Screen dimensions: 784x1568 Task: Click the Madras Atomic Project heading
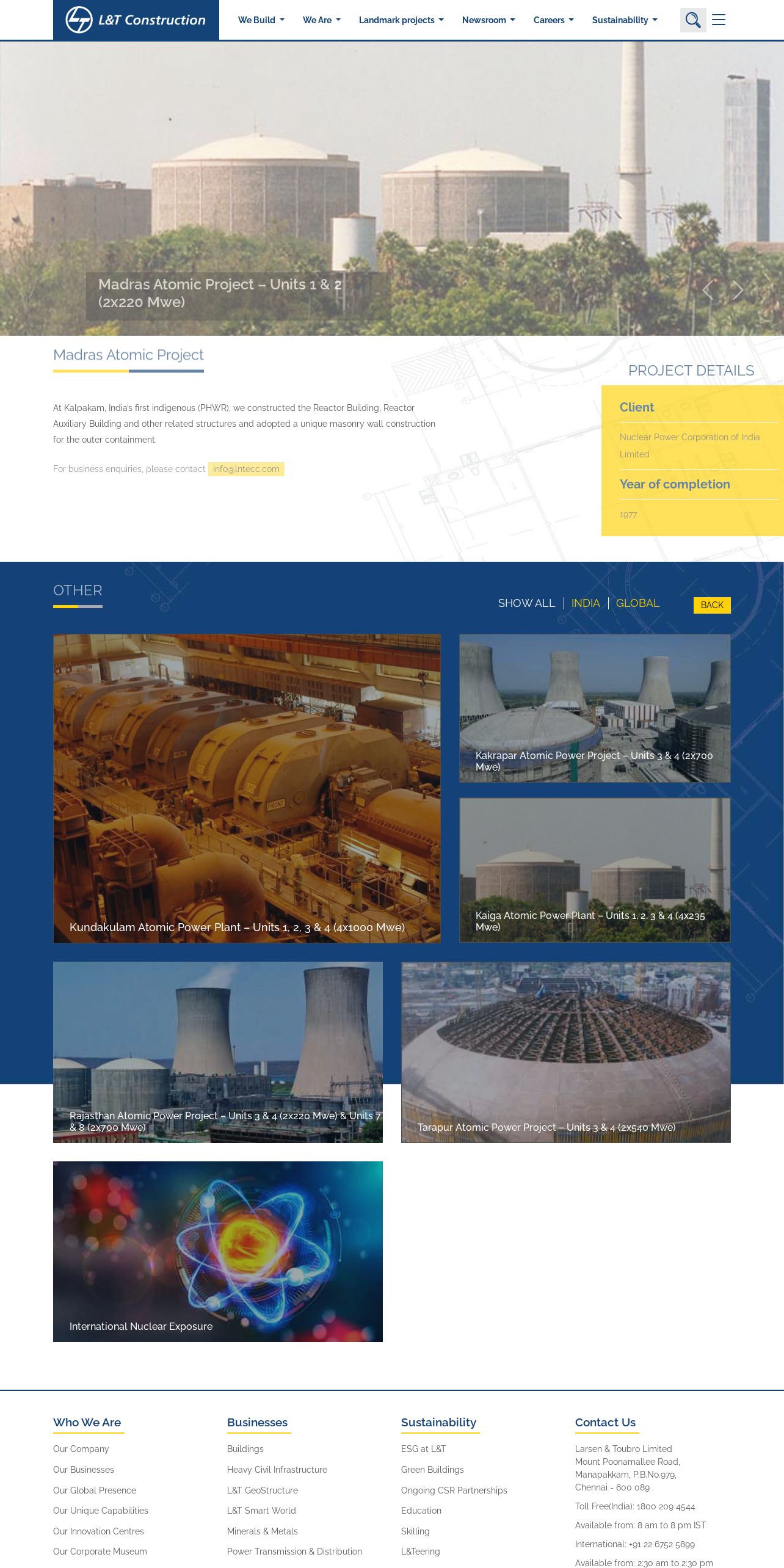(x=128, y=355)
